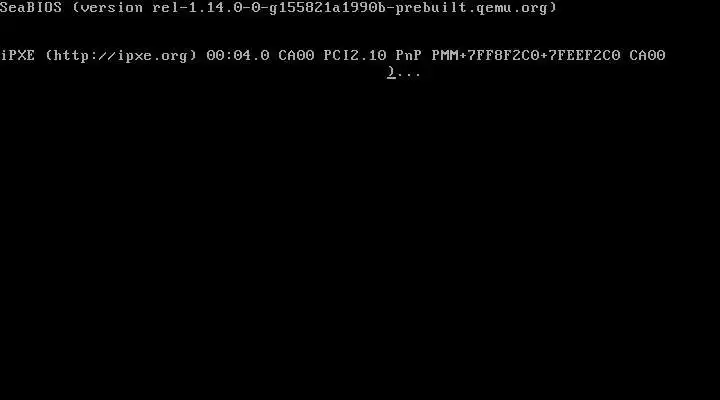Click the three dots after the cursor
The width and height of the screenshot is (720, 400).
point(409,73)
